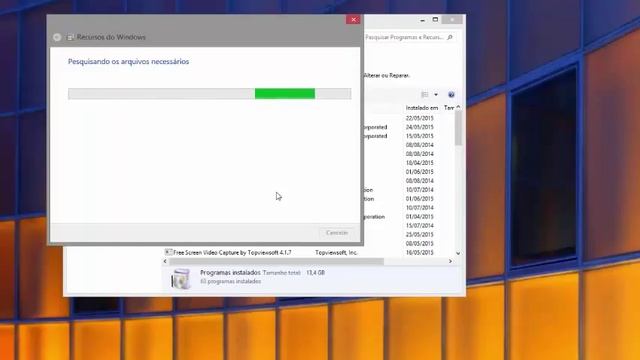Click the horizontal scrollbar right arrow
640x360 pixels.
tap(450, 261)
